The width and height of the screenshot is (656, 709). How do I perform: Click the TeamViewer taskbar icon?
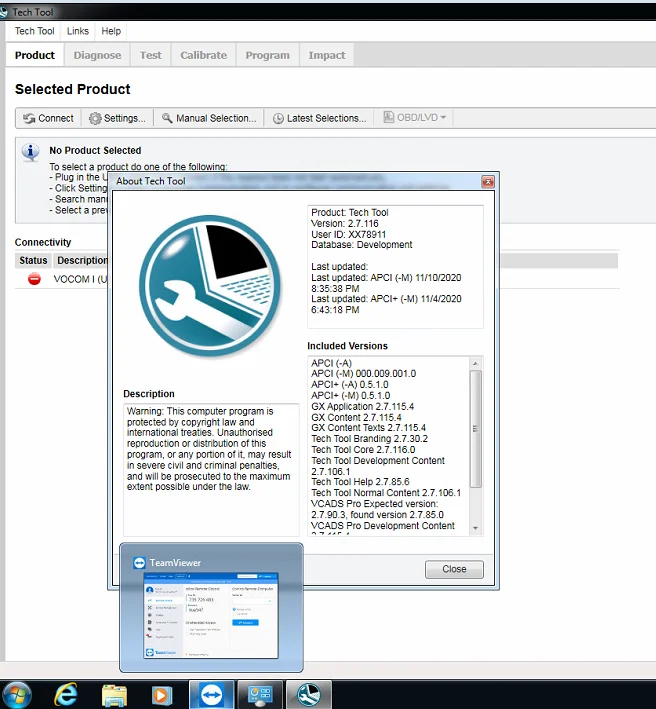click(211, 695)
